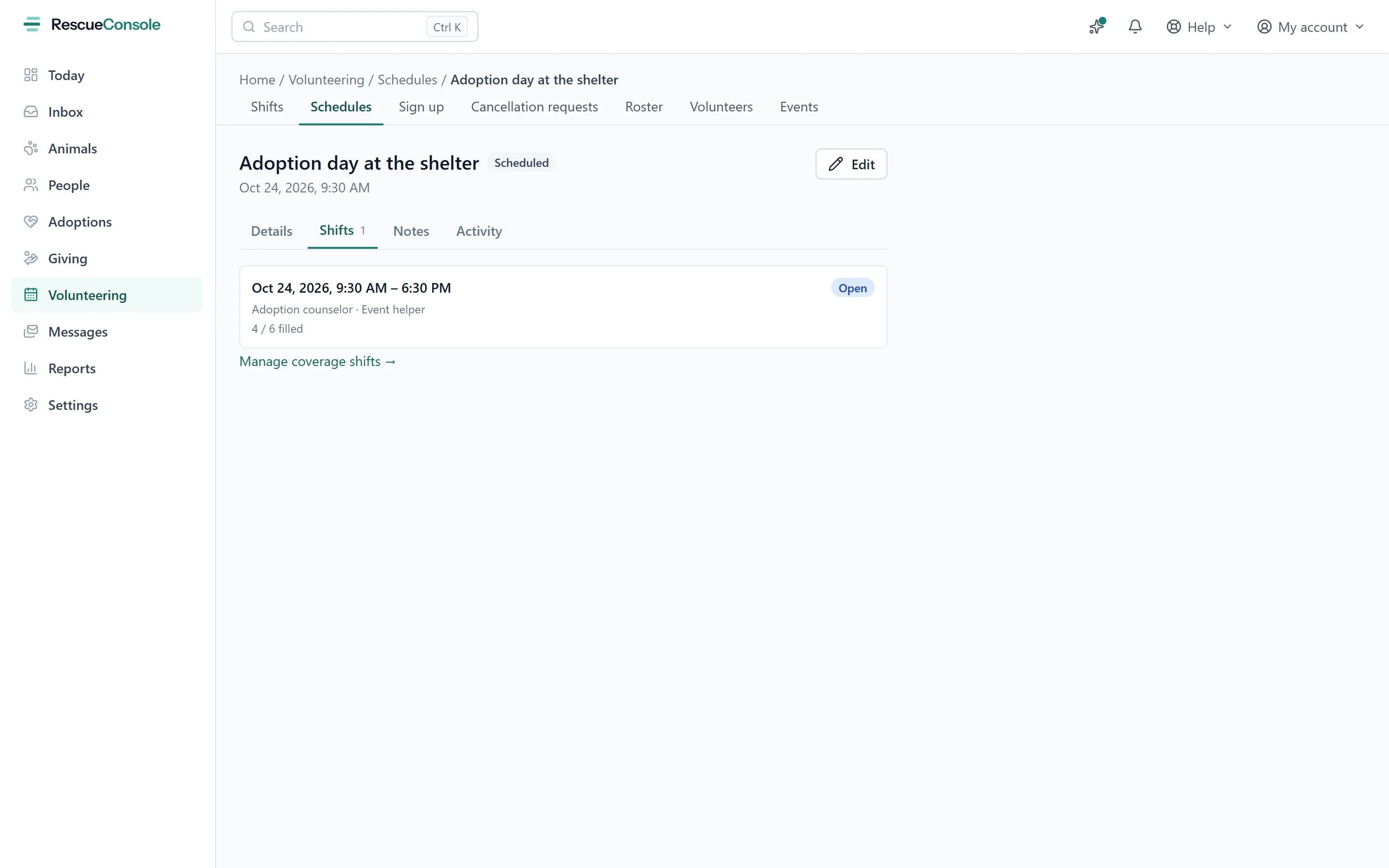Click the Help lifebuoy icon

click(x=1174, y=27)
